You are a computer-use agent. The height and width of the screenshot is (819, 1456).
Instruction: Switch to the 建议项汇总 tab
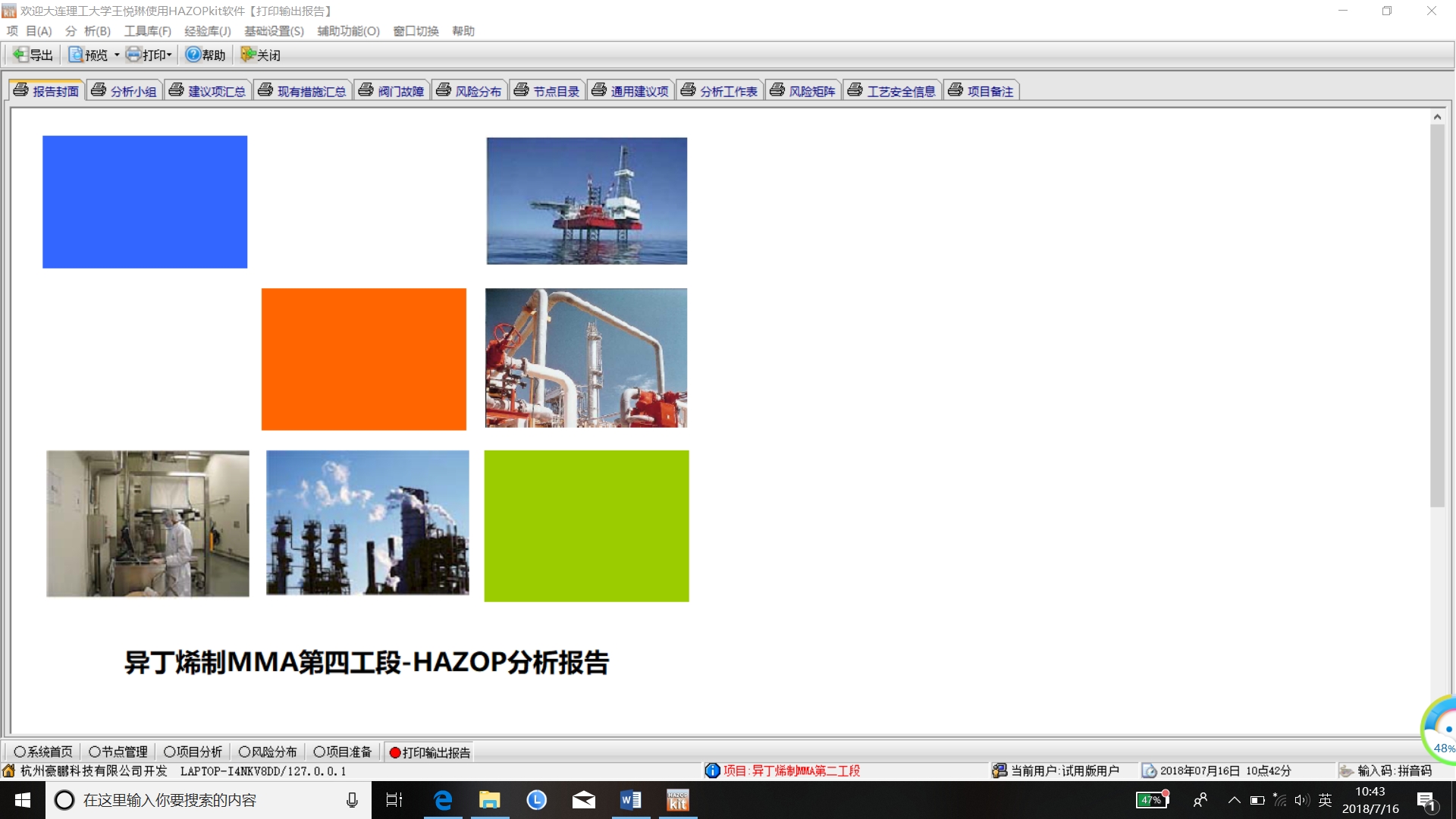click(x=208, y=91)
